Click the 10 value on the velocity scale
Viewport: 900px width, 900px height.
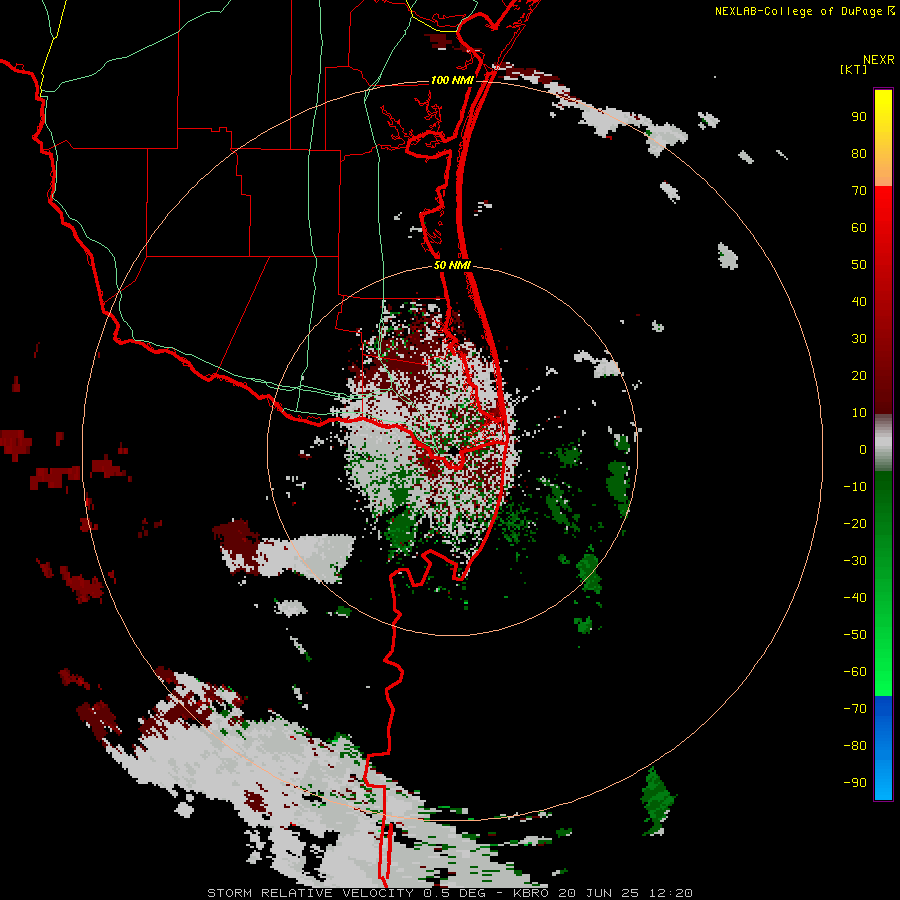pos(859,413)
